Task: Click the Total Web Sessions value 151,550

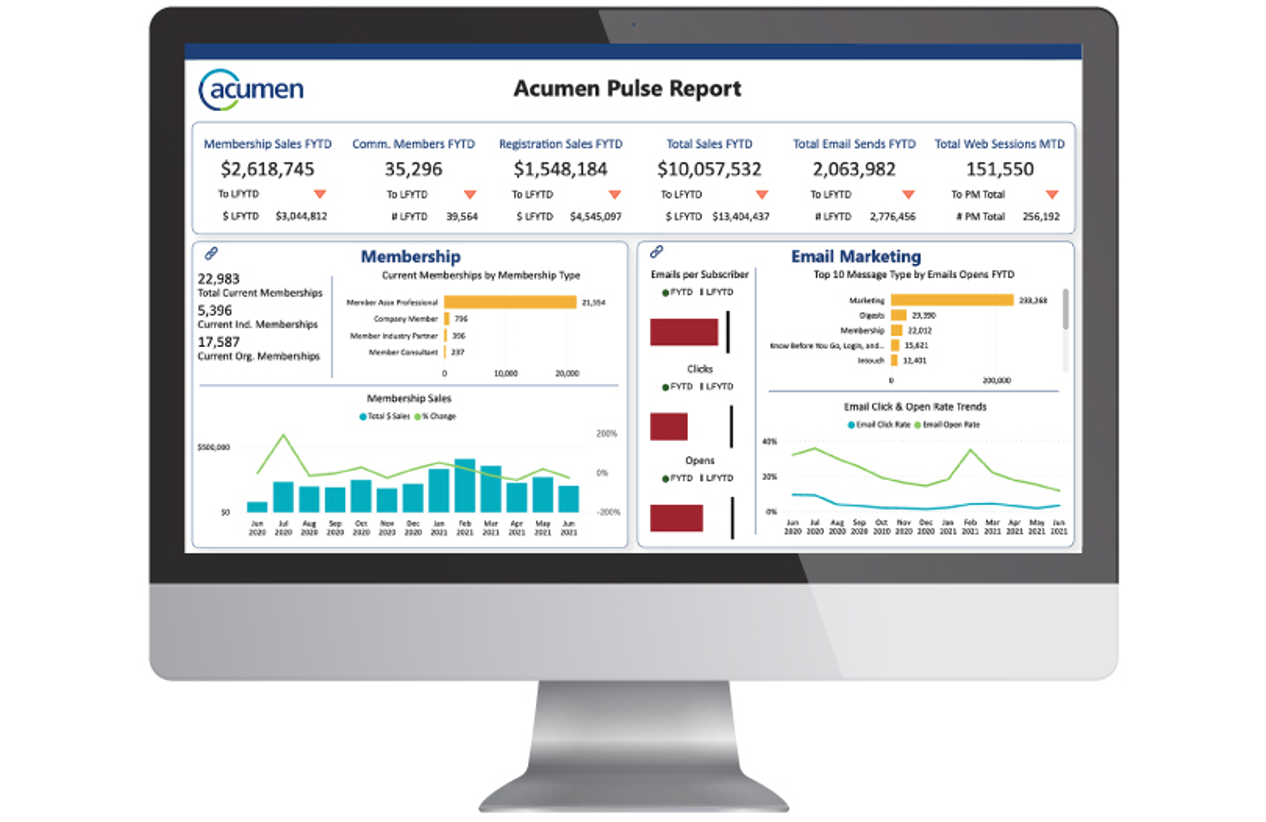Action: (999, 169)
